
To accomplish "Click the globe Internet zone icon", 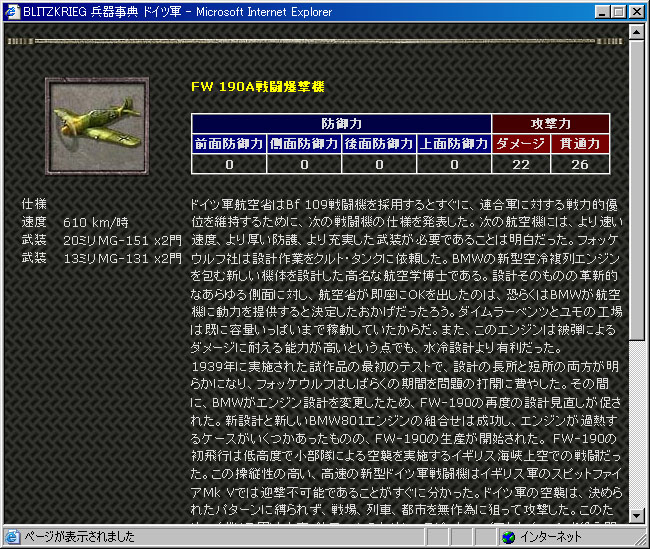I will pyautogui.click(x=509, y=537).
